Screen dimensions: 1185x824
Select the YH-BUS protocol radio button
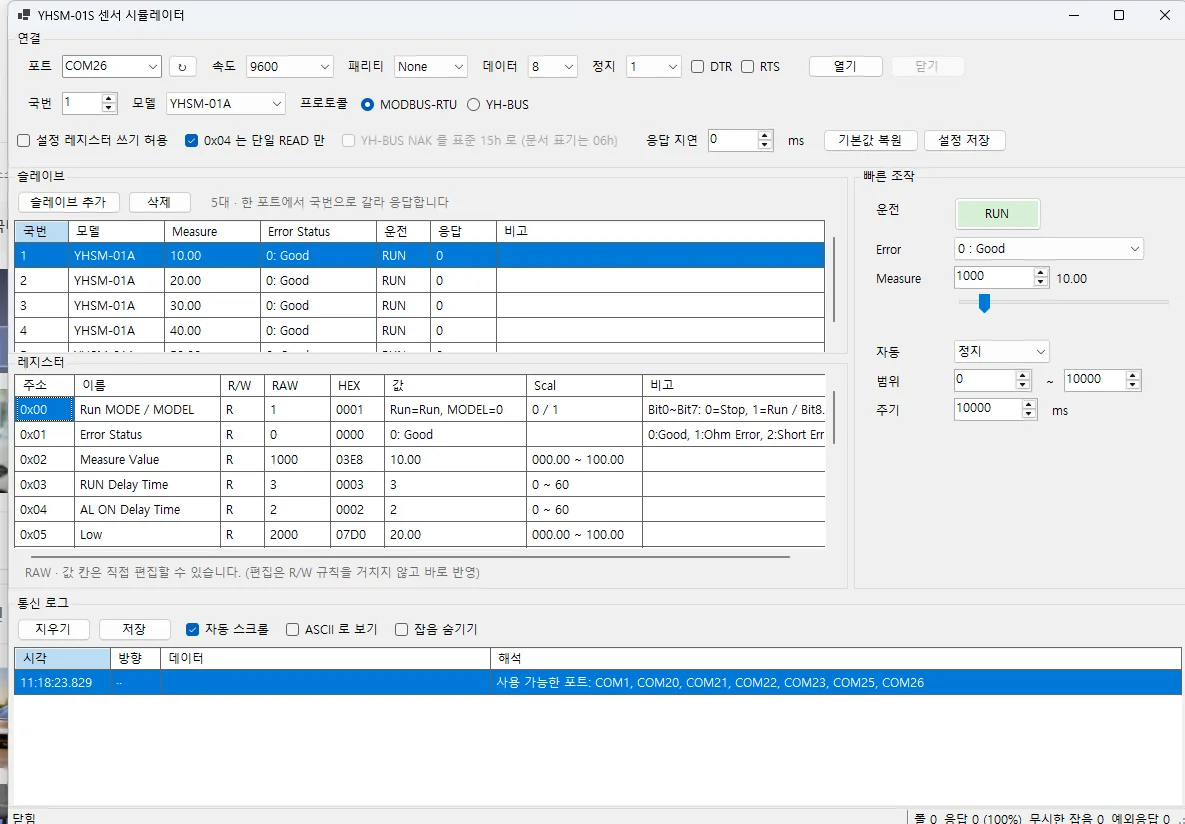pyautogui.click(x=474, y=104)
